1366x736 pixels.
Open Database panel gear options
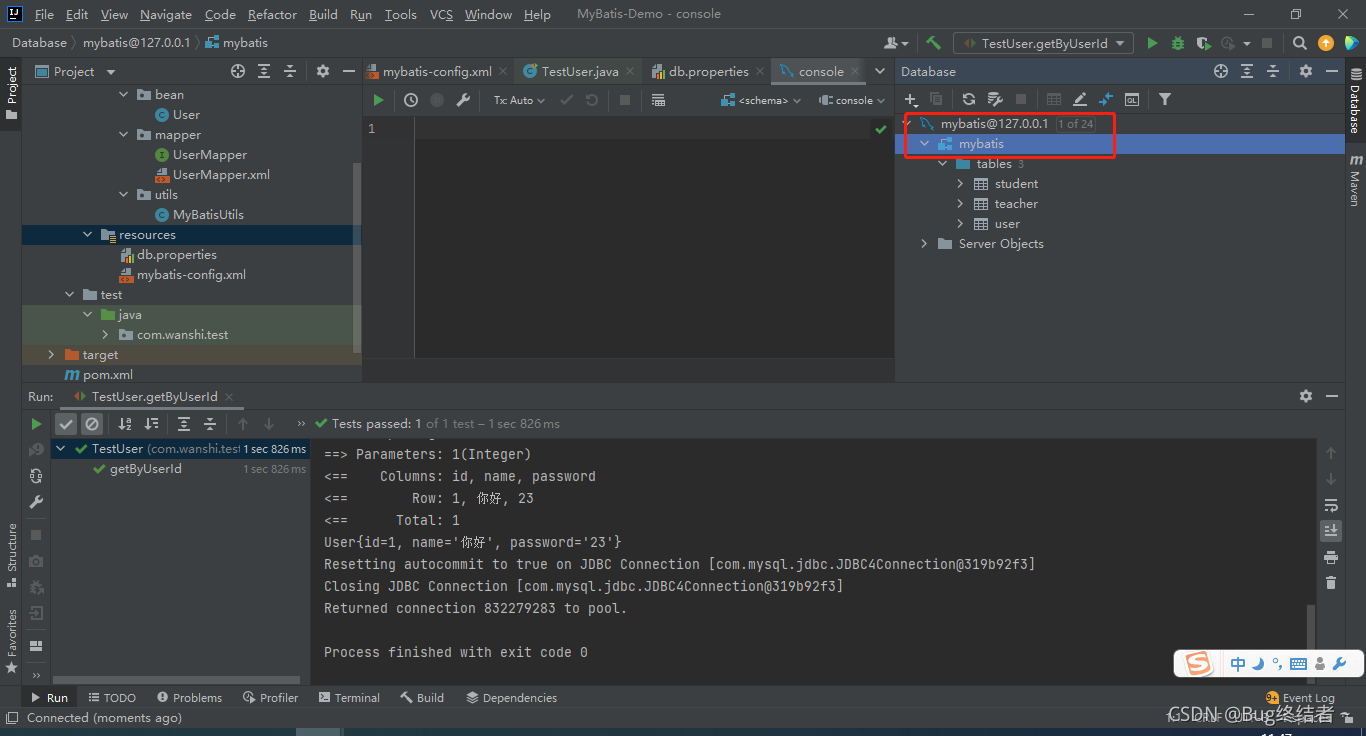point(1305,71)
